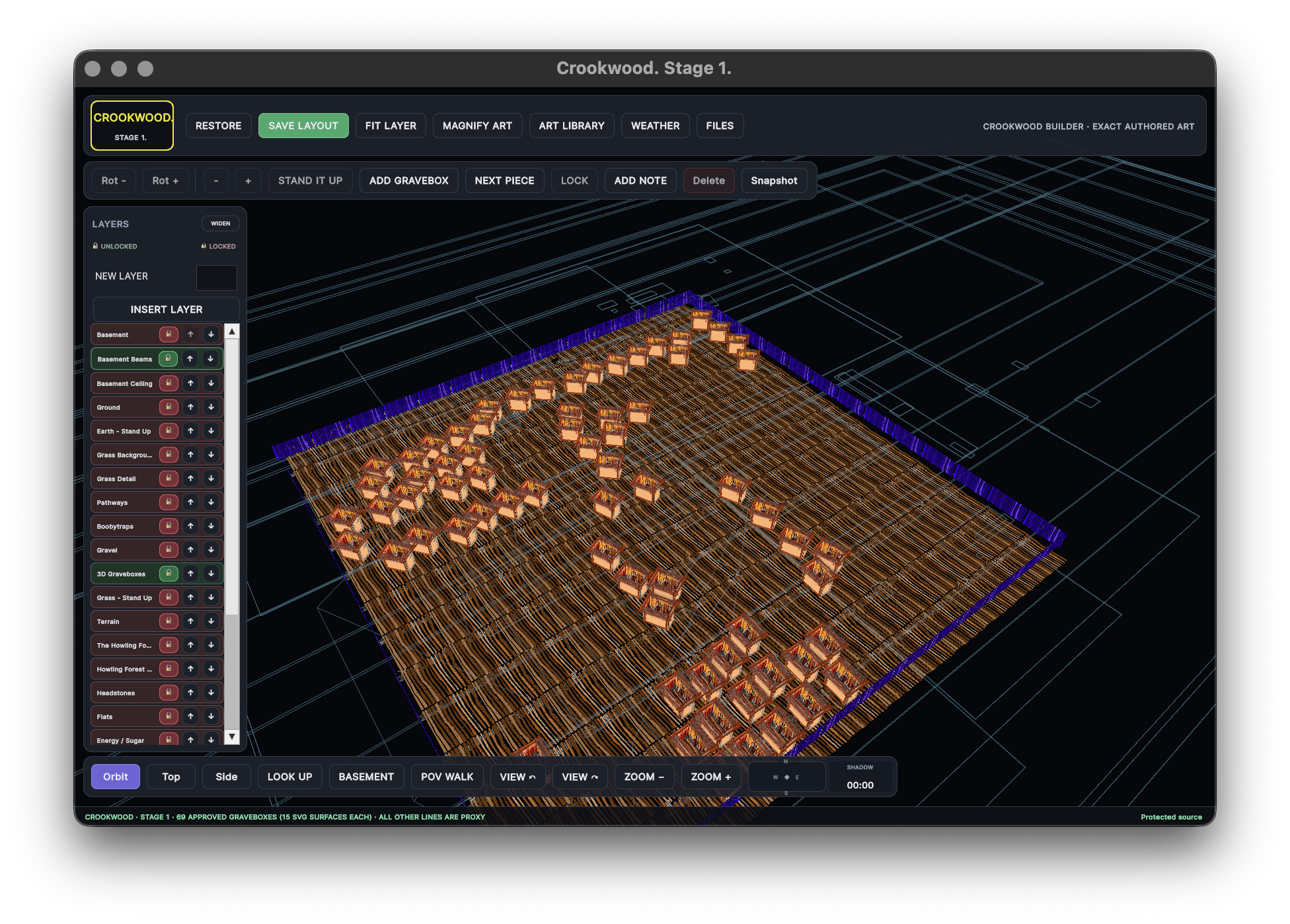1290x924 pixels.
Task: Move Terrain layer up
Action: tap(190, 621)
